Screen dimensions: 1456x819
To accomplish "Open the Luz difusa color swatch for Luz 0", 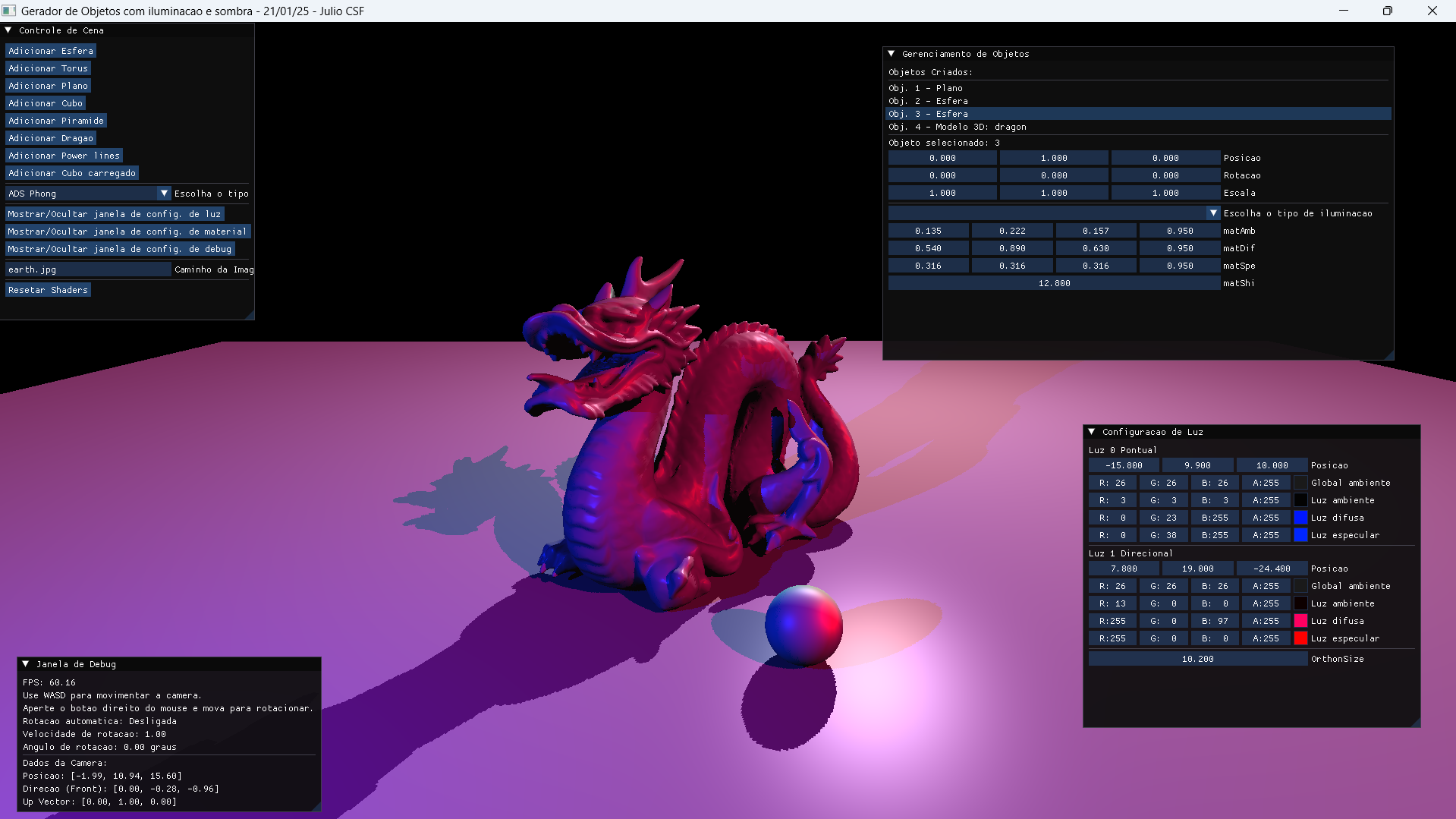I will coord(1301,518).
